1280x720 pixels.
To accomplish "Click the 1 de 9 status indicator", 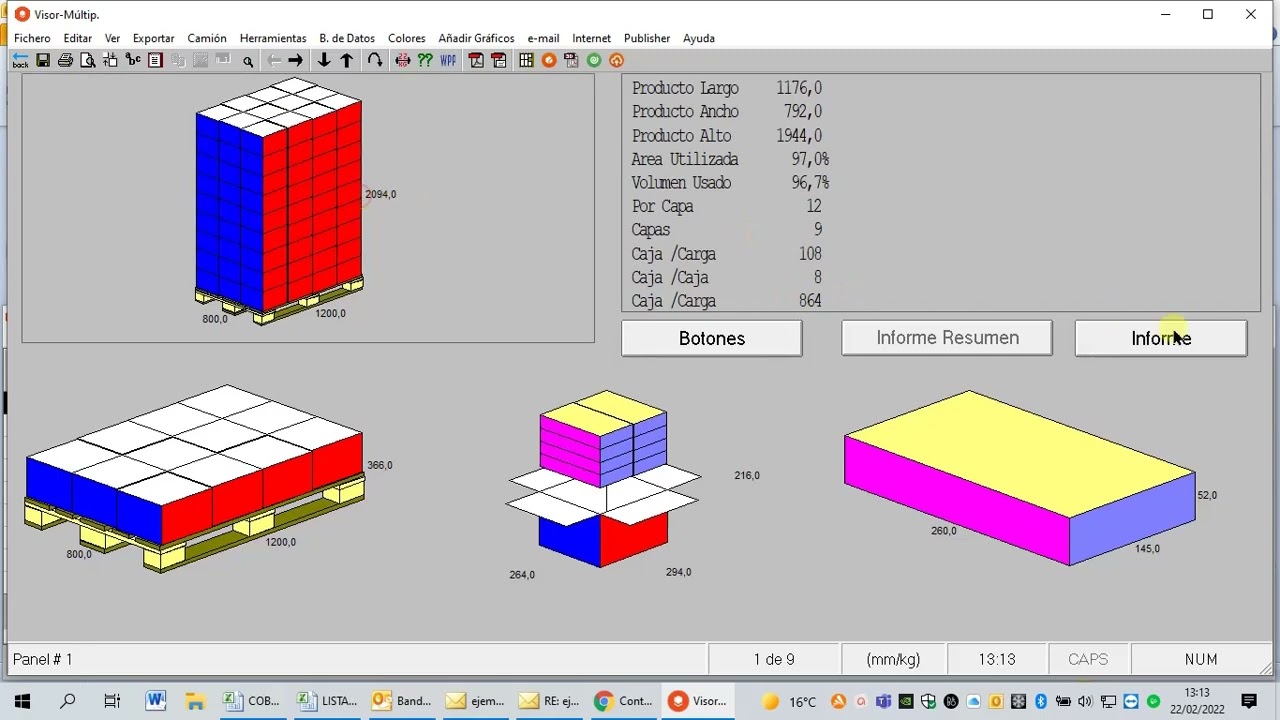I will click(x=773, y=659).
